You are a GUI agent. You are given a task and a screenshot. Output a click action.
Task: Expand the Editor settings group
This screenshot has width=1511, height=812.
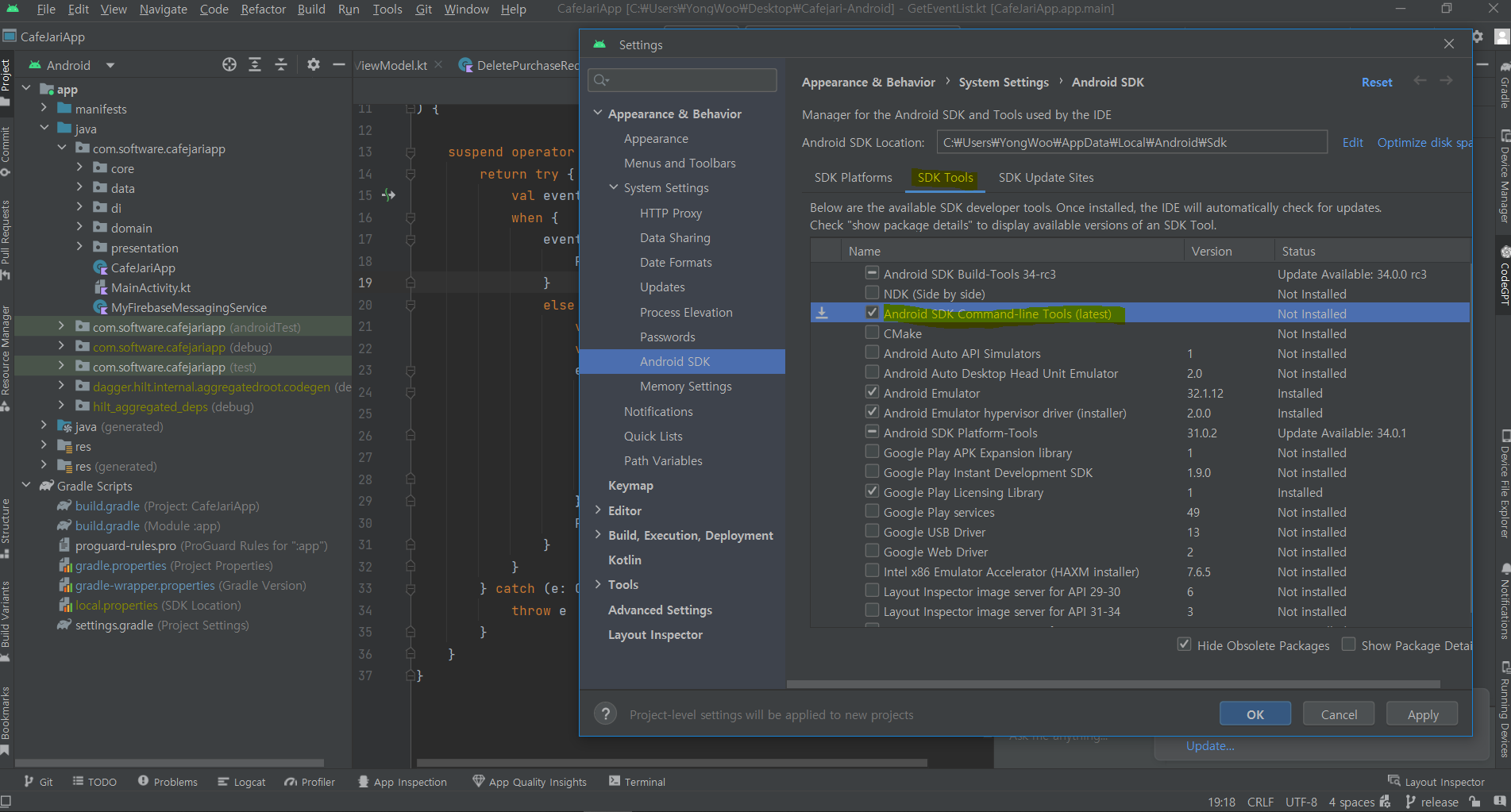click(x=598, y=510)
